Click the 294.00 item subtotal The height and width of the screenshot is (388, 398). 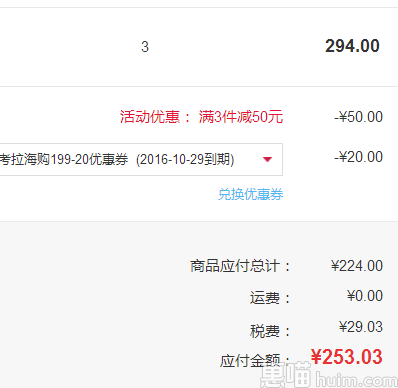pos(352,46)
